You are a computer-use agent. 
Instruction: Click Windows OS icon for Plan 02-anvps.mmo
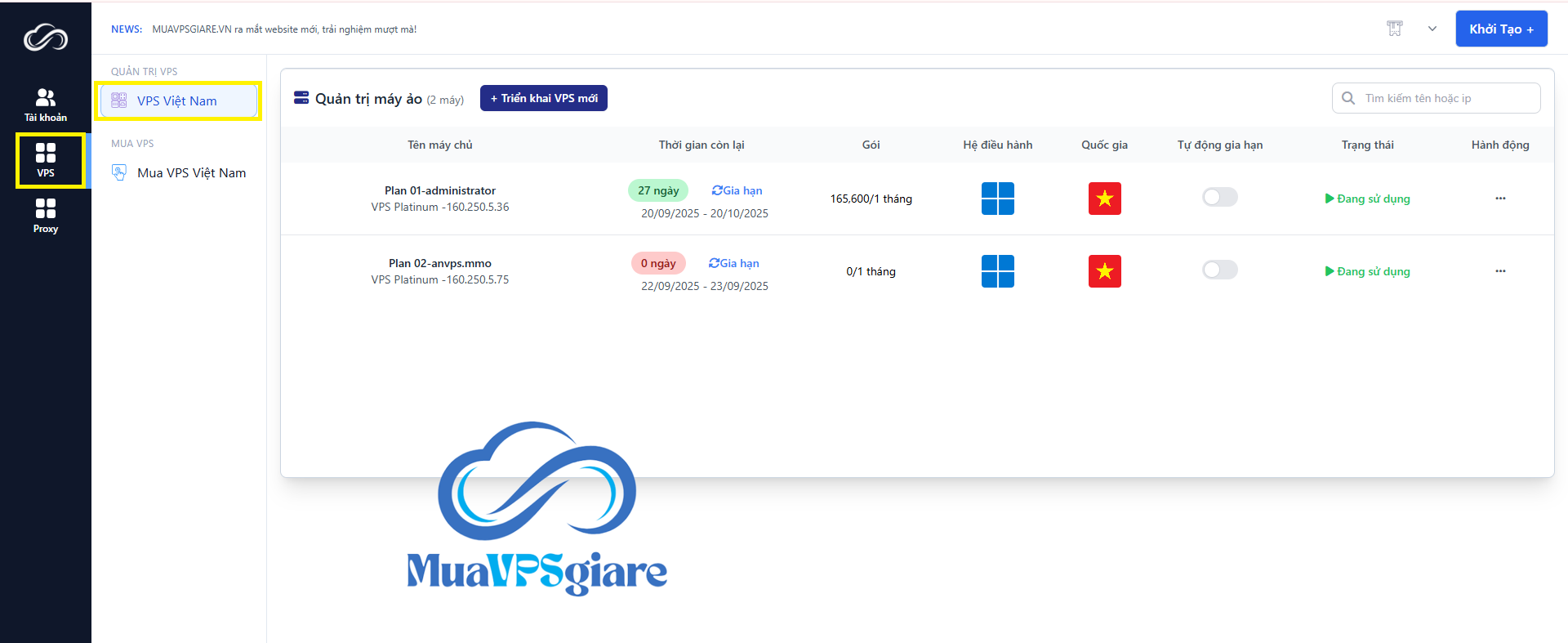pyautogui.click(x=997, y=271)
